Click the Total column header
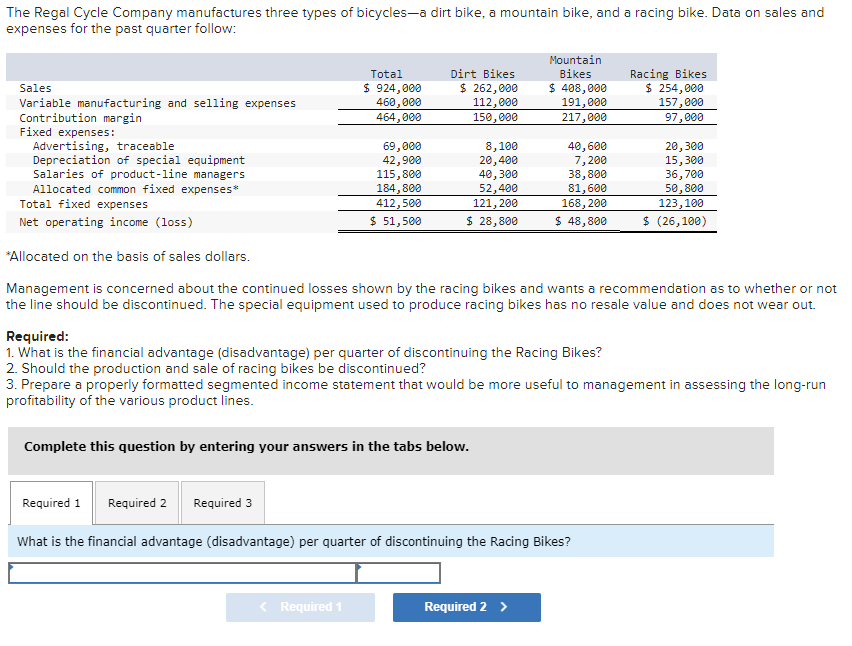This screenshot has width=852, height=646. coord(386,74)
